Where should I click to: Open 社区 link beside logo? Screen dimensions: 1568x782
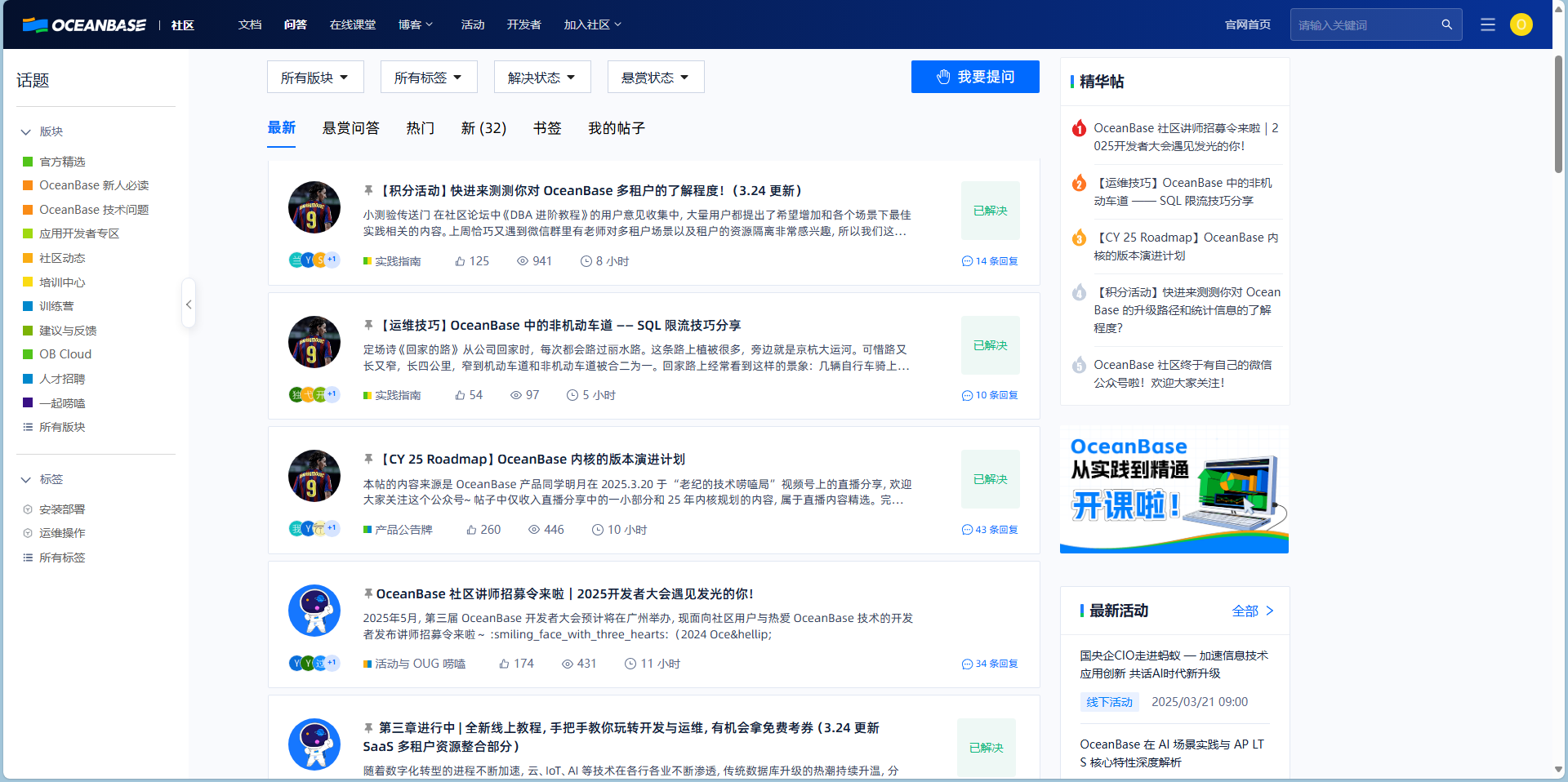tap(183, 25)
